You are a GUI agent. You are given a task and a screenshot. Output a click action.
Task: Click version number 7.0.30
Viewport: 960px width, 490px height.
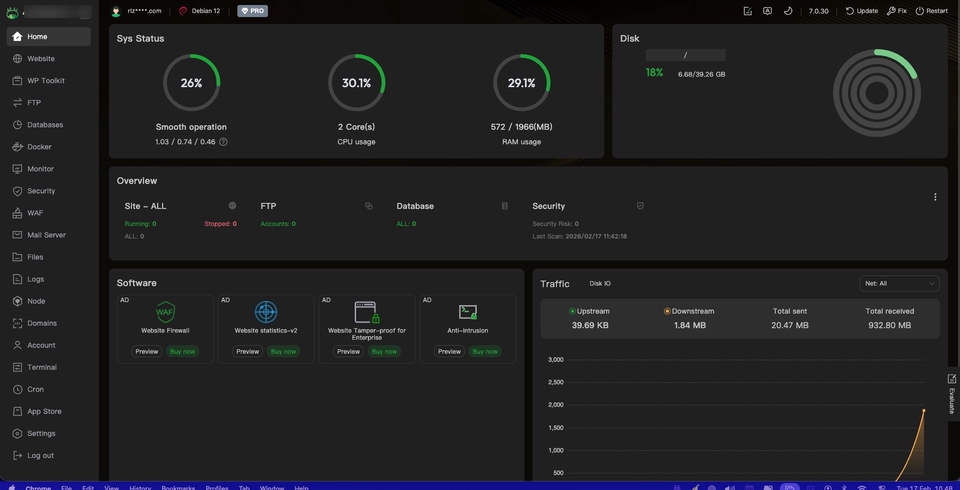tap(819, 11)
